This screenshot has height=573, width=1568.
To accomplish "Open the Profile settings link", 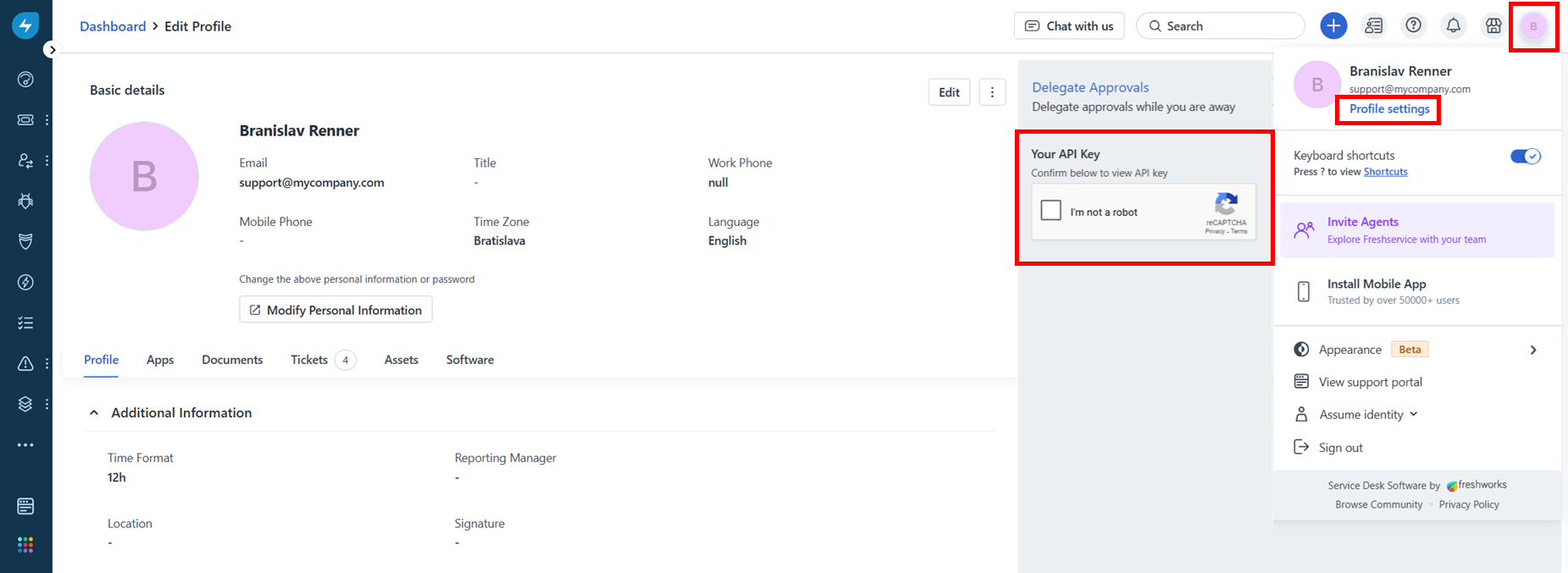I will pos(1389,109).
